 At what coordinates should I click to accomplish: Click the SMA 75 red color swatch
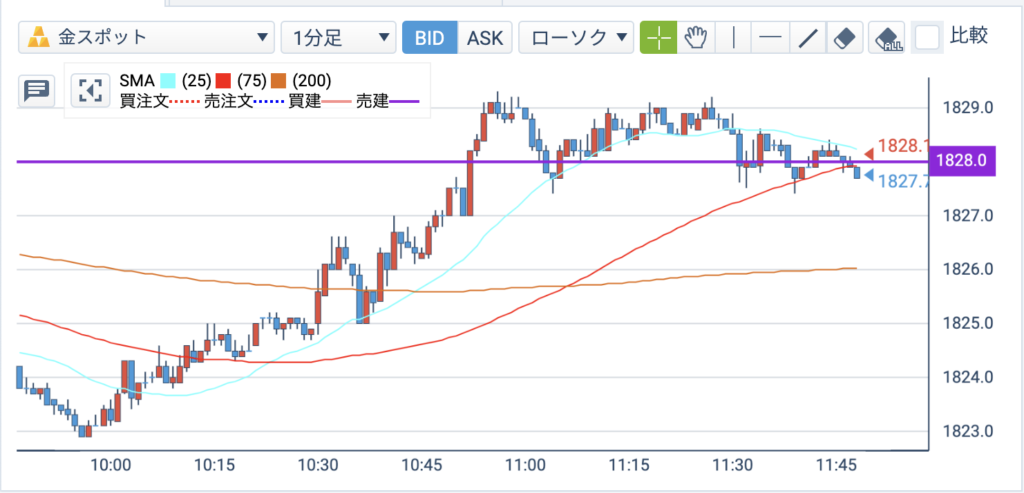223,81
